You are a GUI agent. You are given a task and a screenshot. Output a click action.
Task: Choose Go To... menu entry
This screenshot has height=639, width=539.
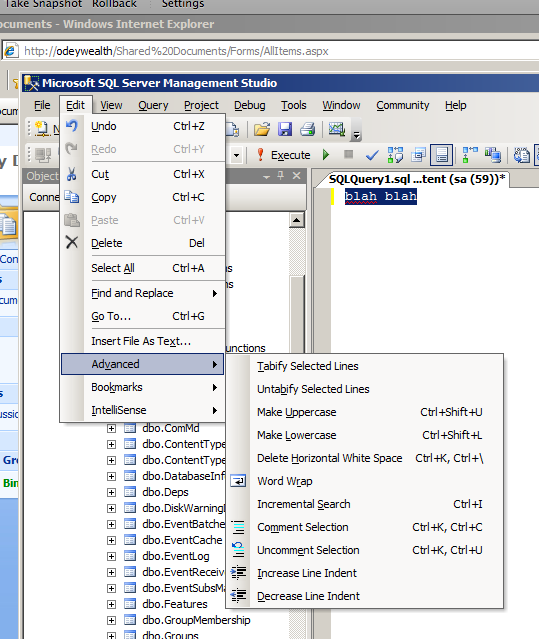pos(143,316)
